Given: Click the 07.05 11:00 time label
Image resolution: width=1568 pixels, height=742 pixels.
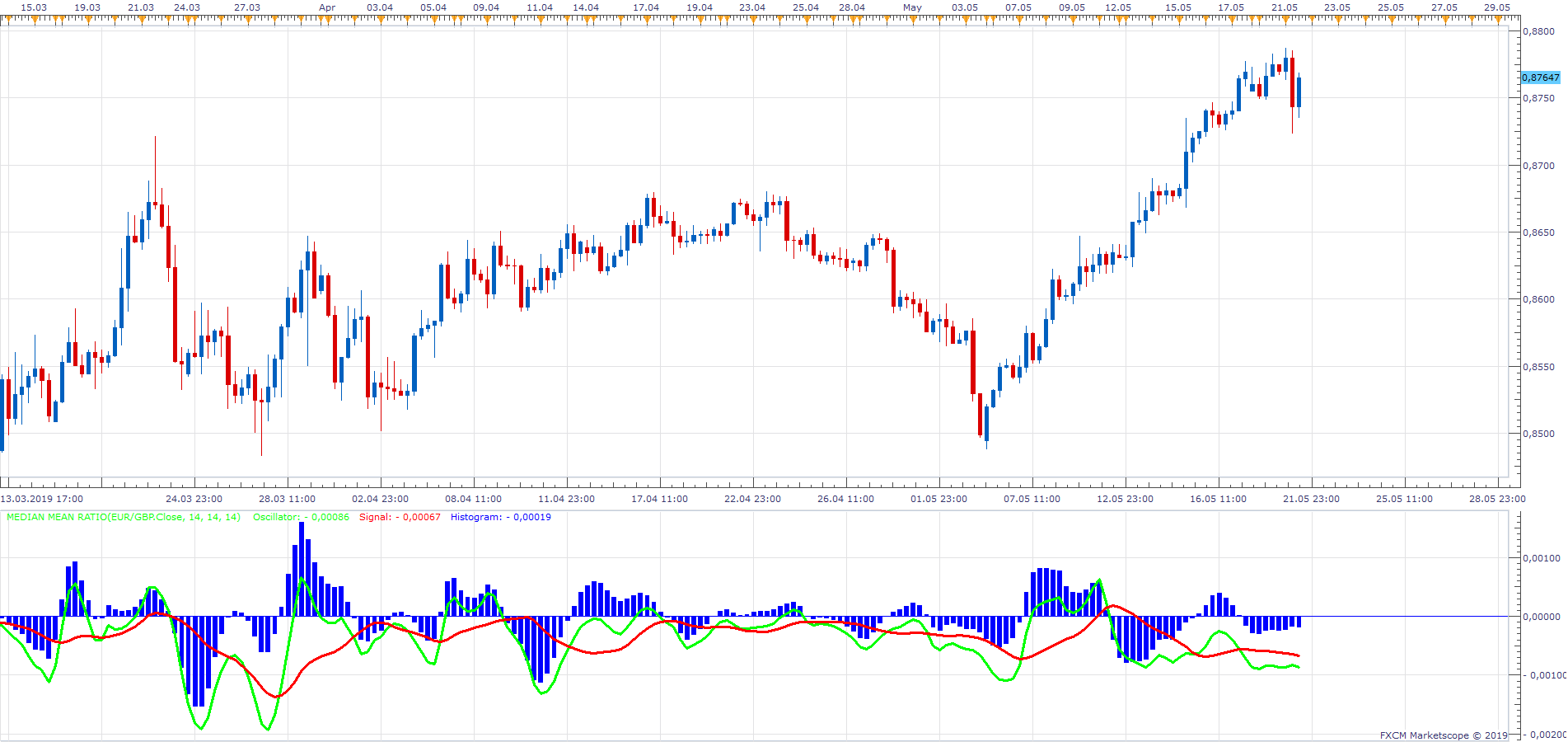Looking at the screenshot, I should coord(1032,499).
